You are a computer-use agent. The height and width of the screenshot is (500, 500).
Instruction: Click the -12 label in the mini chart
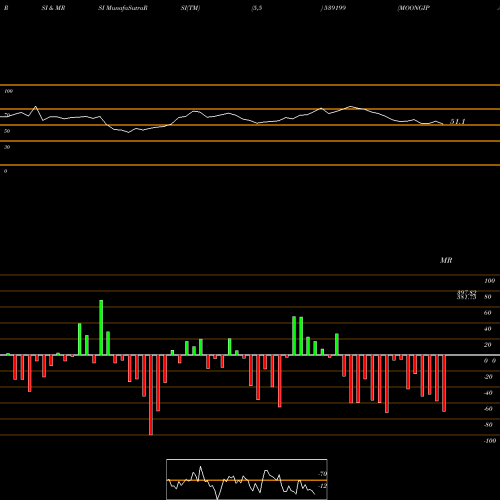323,486
